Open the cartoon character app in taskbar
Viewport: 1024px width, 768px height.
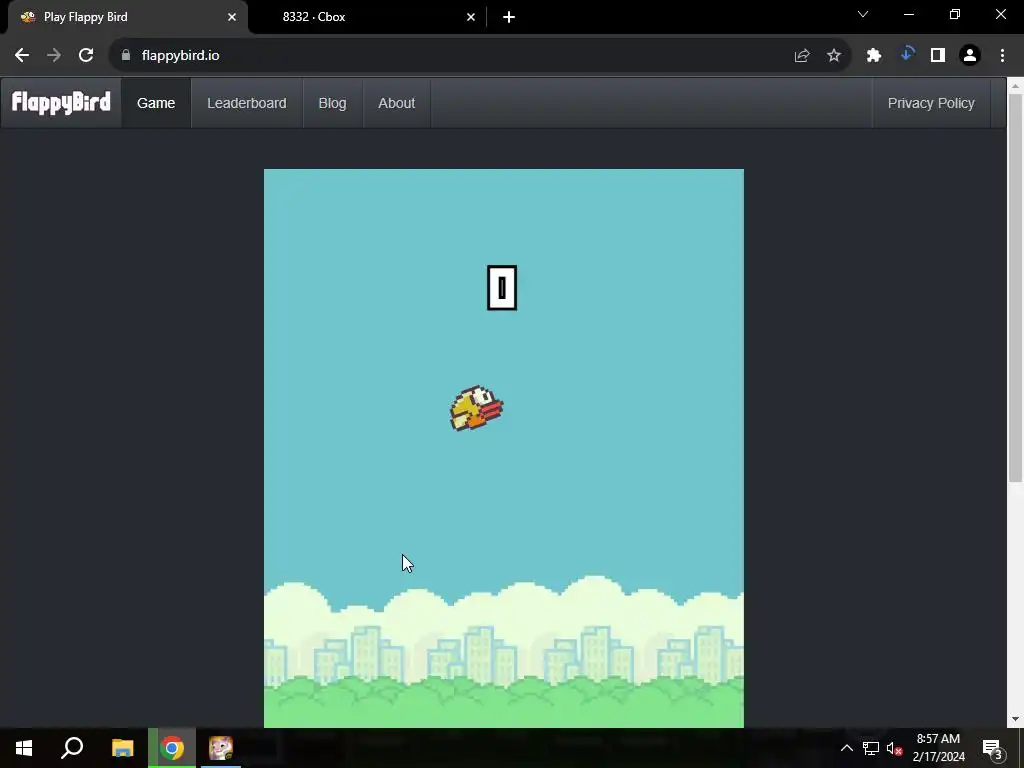(221, 748)
